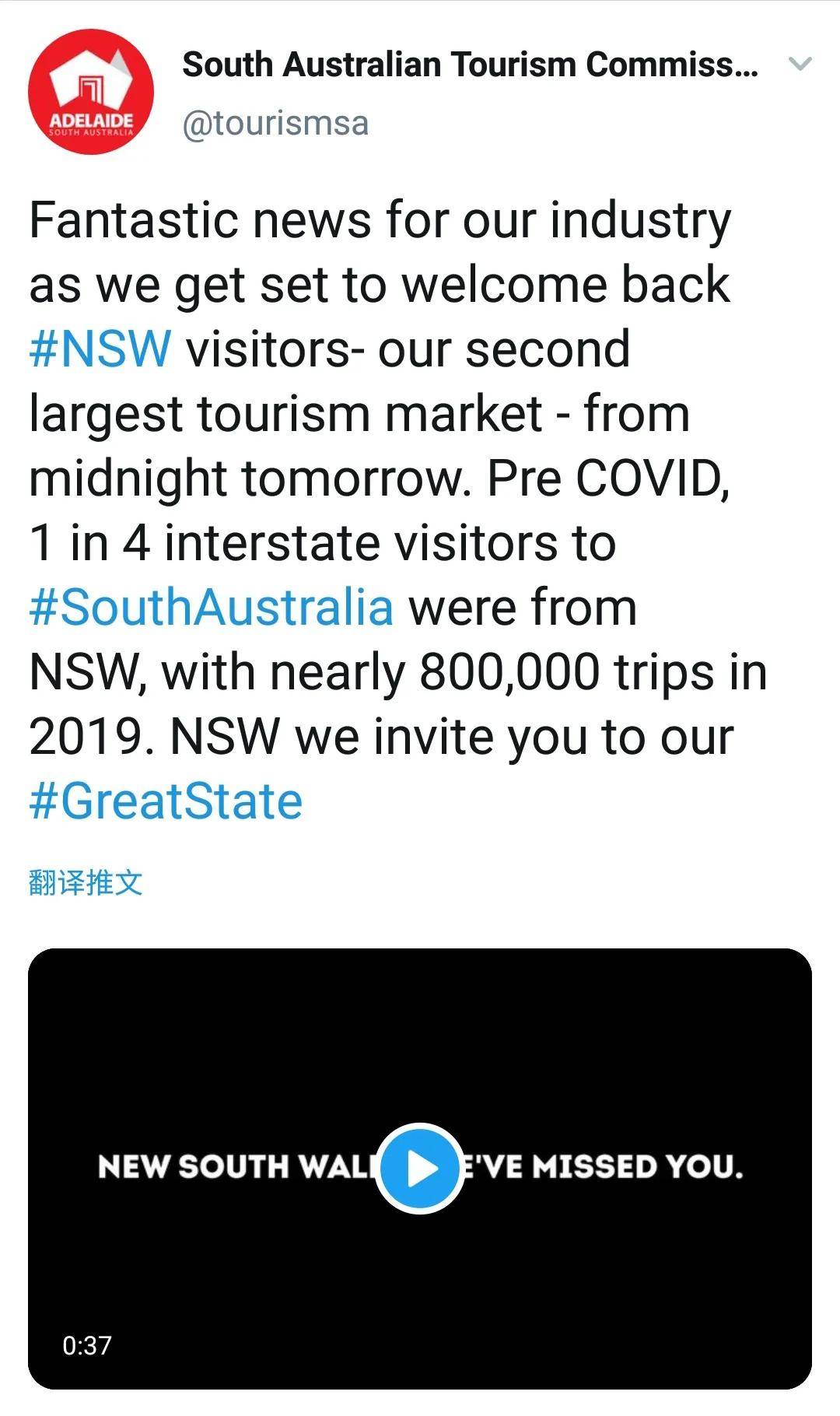840x1416 pixels.
Task: Open the Adelaide South Australia profile avatar
Action: click(x=91, y=92)
